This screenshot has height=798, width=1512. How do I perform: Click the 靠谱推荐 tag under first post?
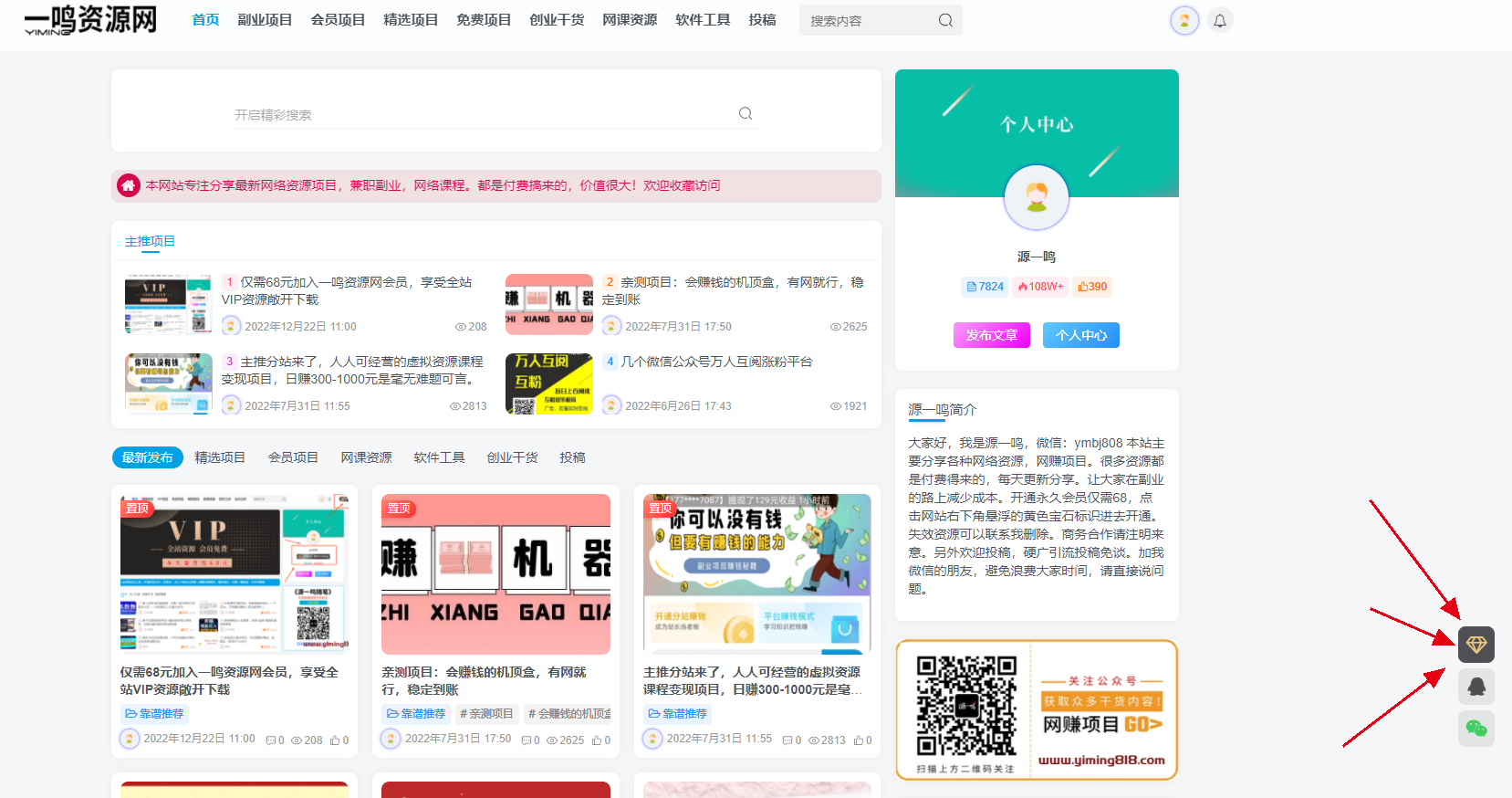click(155, 714)
